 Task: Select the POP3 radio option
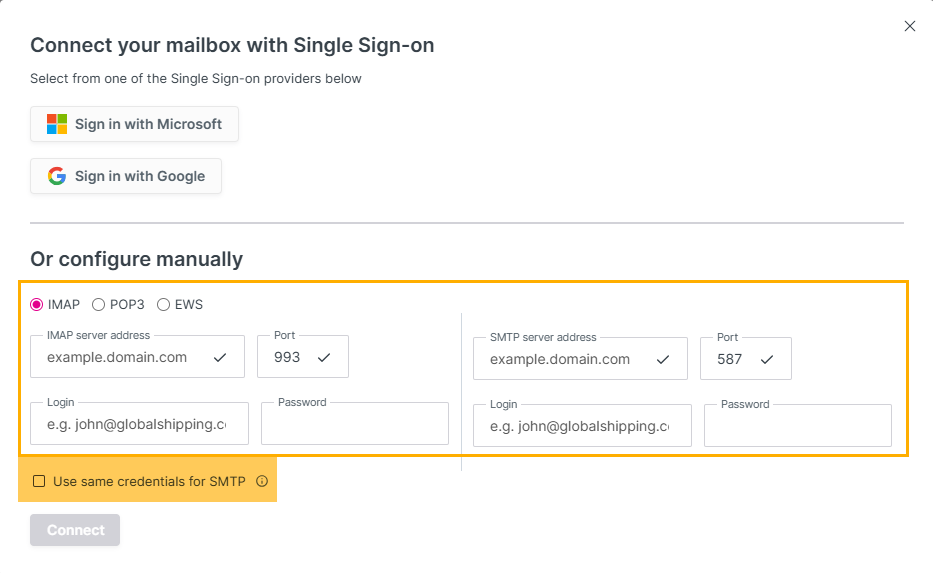98,304
